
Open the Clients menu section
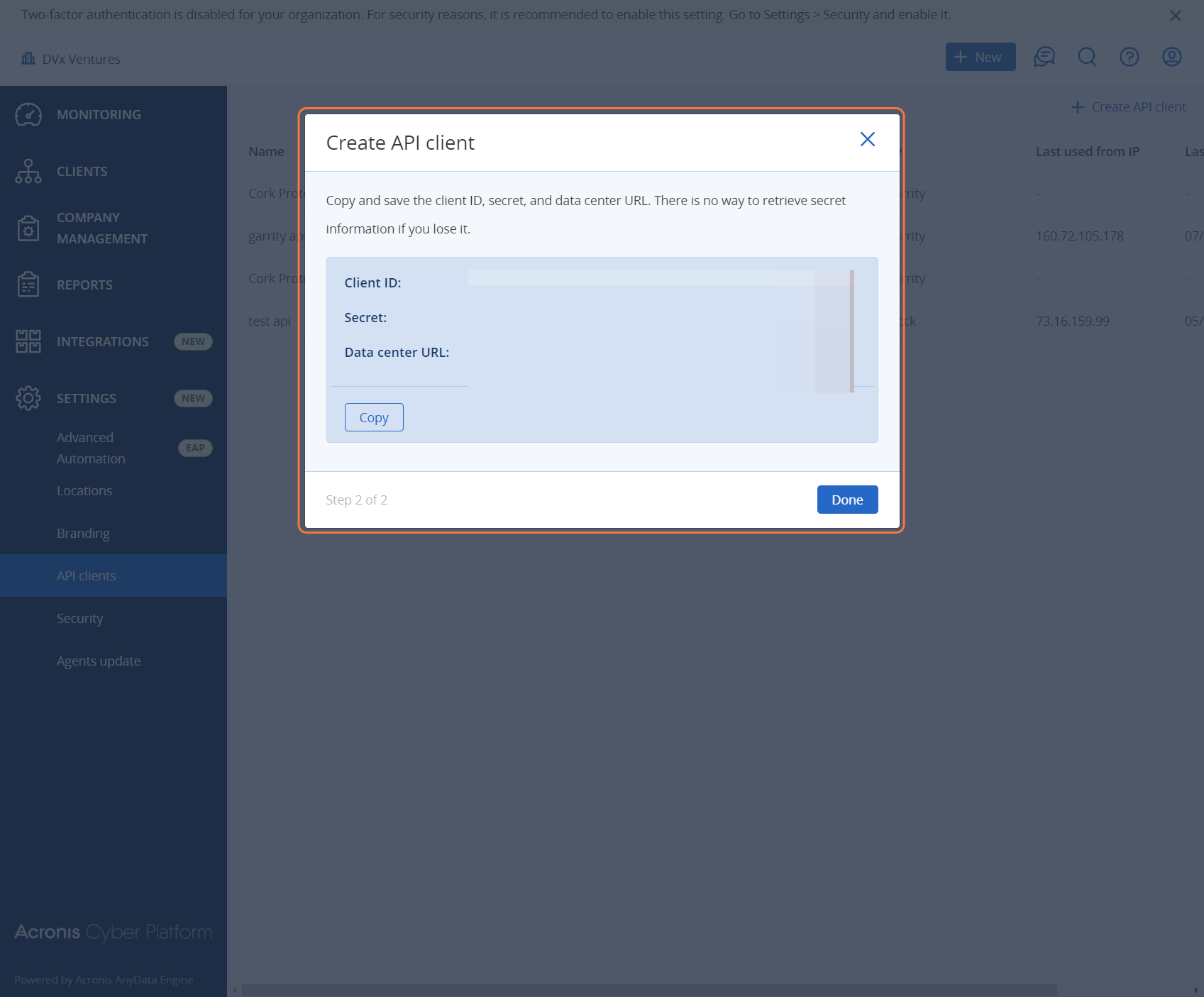(114, 171)
